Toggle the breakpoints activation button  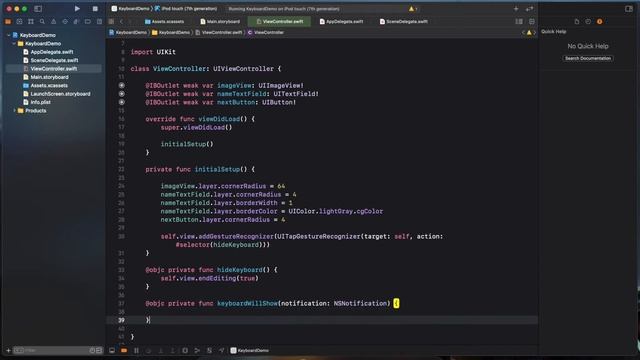tap(124, 350)
